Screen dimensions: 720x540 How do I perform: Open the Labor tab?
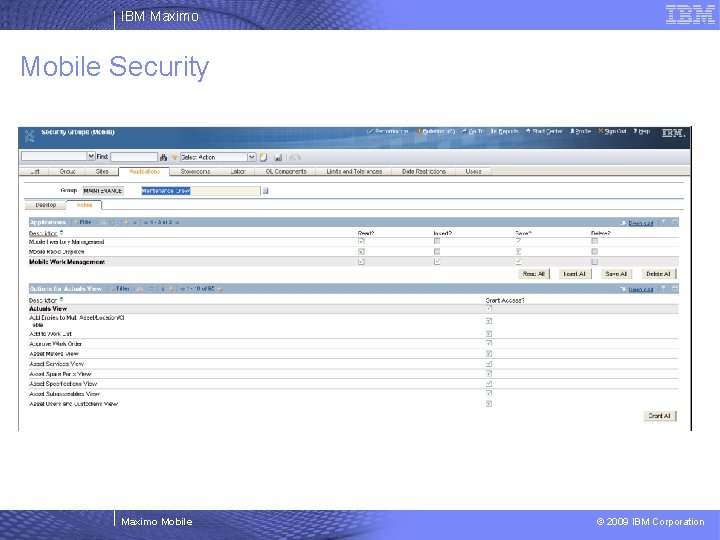[x=238, y=171]
